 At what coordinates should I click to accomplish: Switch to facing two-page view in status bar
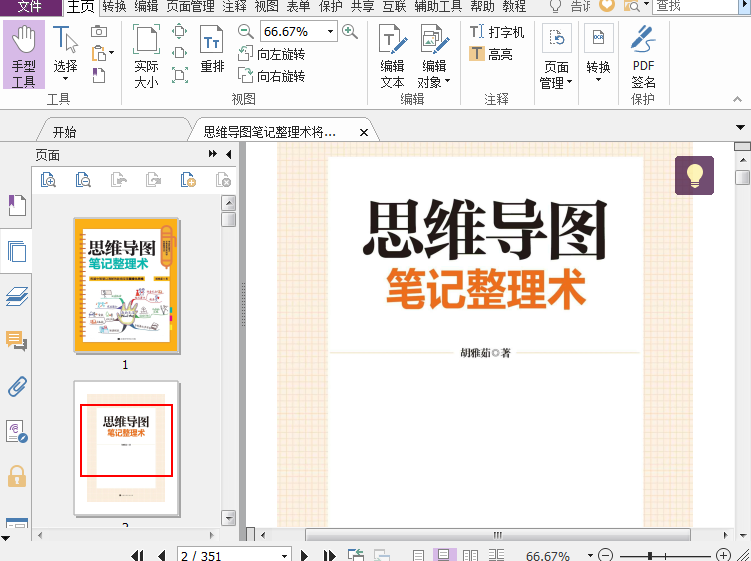click(469, 555)
